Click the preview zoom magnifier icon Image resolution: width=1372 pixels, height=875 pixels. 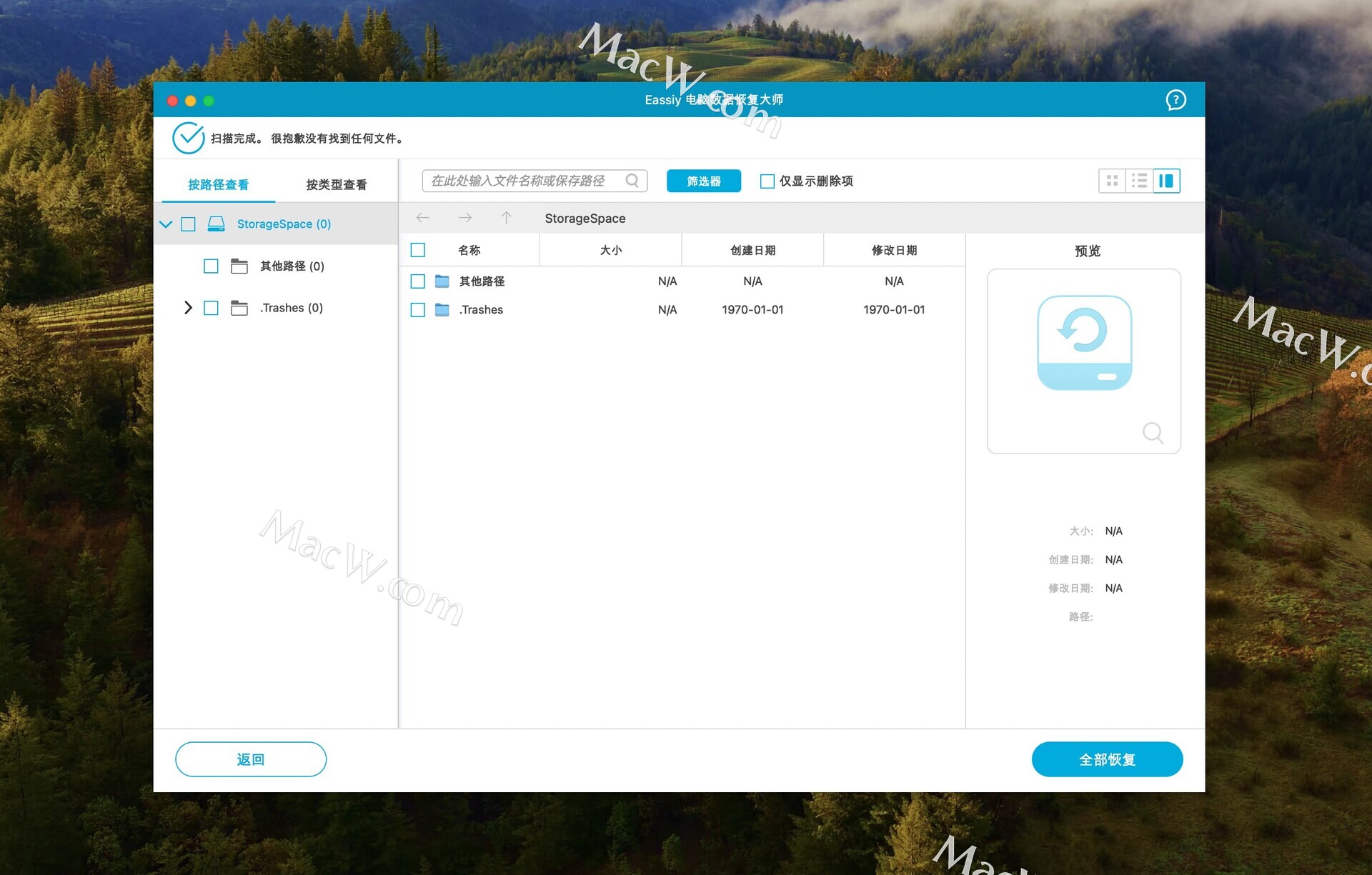(1153, 433)
